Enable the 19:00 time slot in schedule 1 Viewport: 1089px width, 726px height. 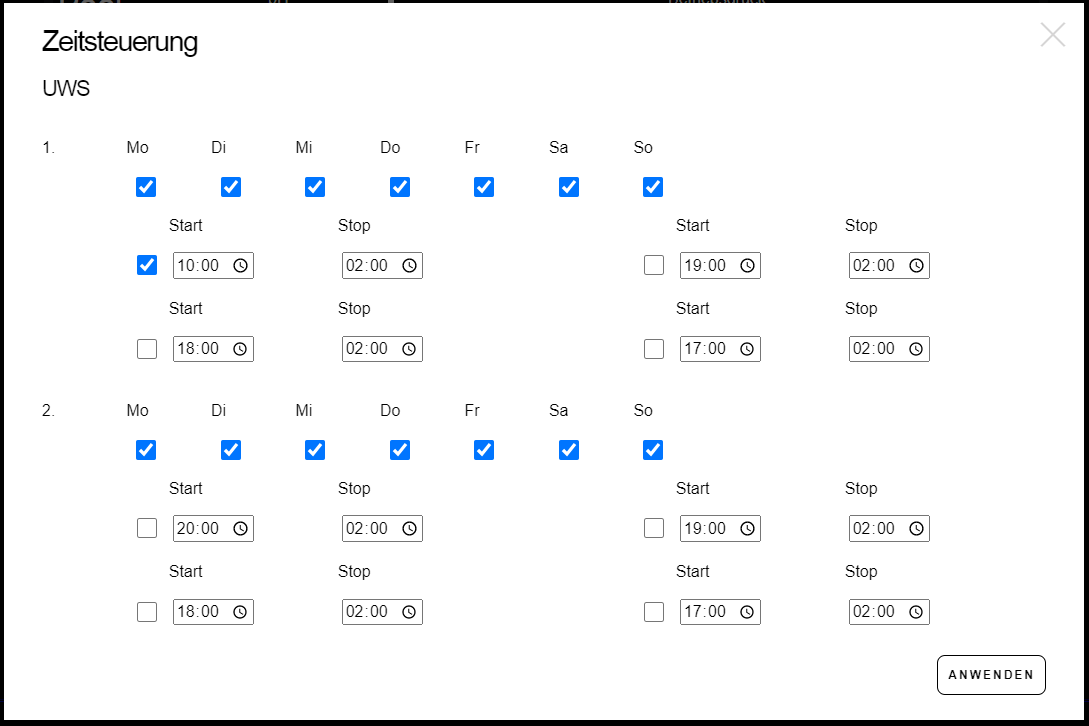point(654,265)
